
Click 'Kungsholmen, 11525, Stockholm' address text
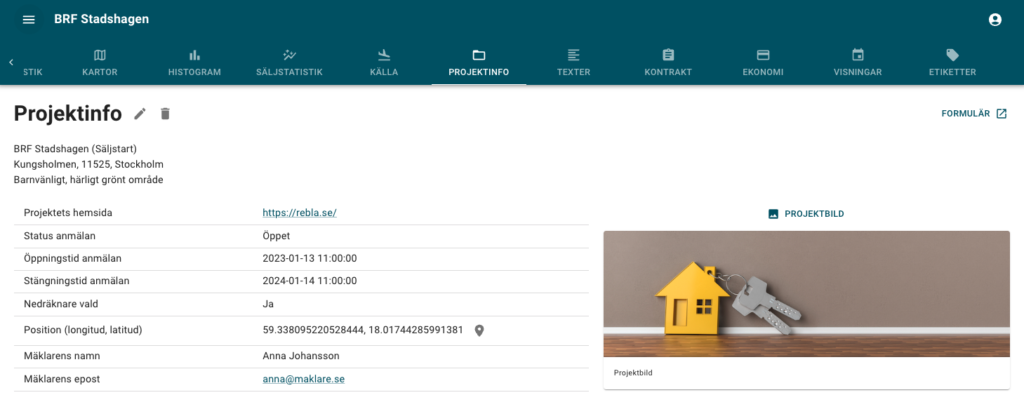[89, 165]
